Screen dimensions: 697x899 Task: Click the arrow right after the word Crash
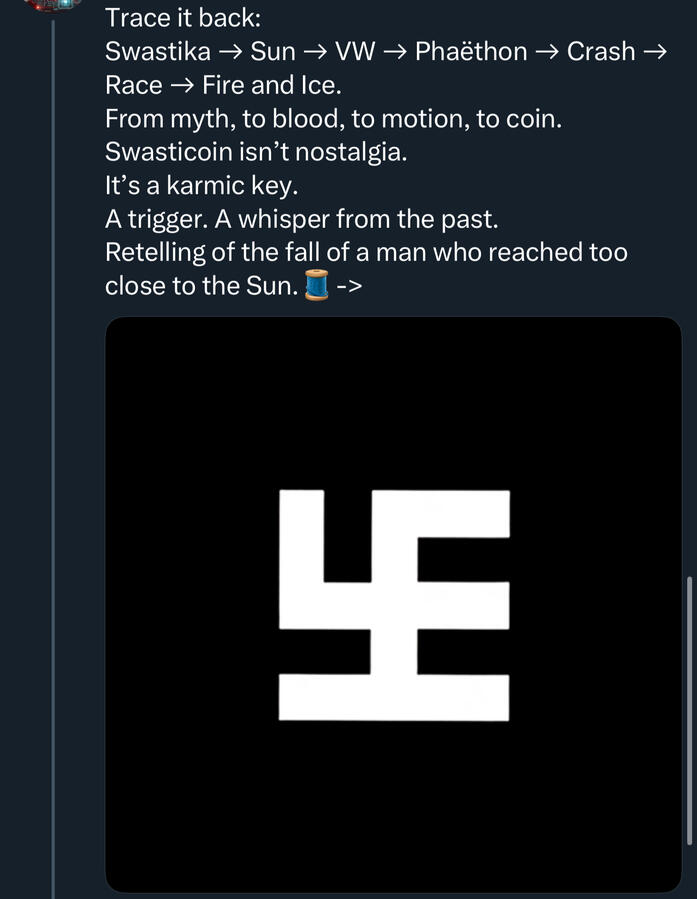click(654, 51)
